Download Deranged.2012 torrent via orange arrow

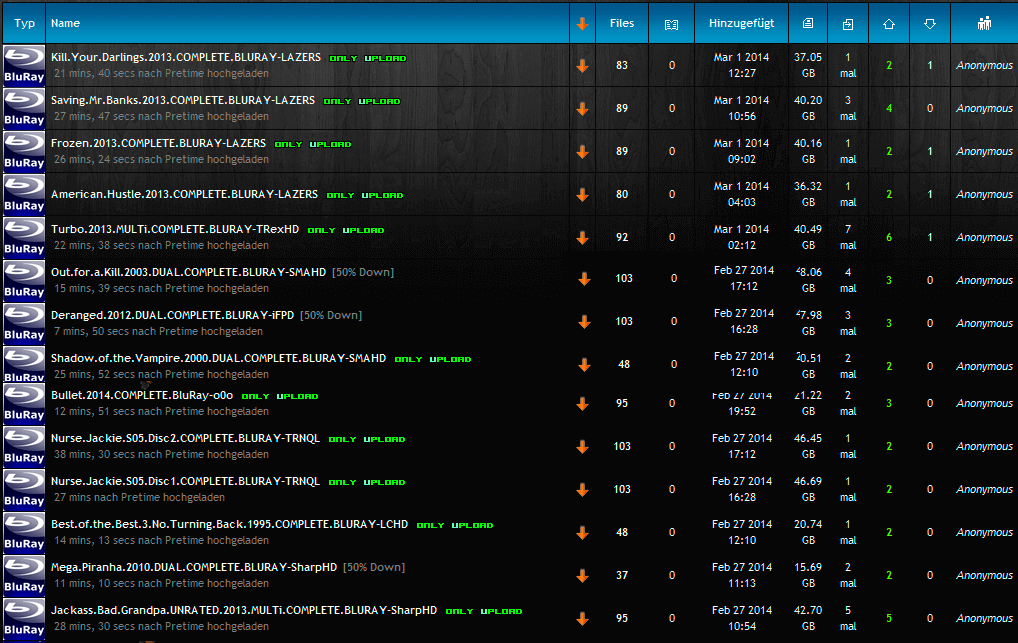(x=584, y=322)
